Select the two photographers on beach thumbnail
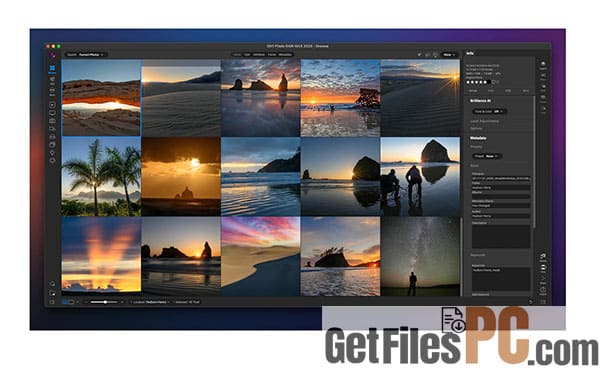This screenshot has width=600, height=368. (420, 177)
